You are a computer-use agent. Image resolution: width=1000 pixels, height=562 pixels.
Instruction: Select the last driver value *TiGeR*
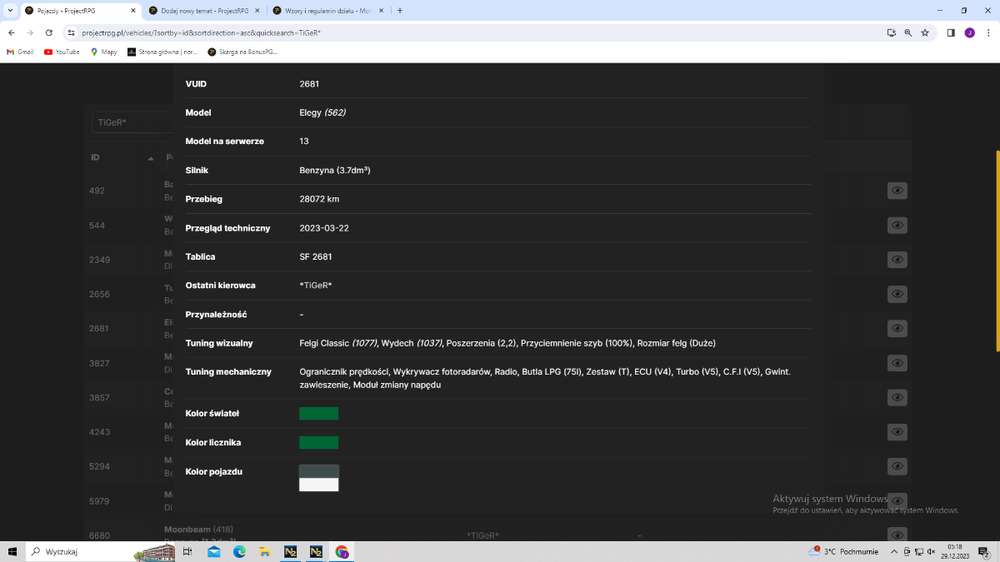[x=316, y=285]
